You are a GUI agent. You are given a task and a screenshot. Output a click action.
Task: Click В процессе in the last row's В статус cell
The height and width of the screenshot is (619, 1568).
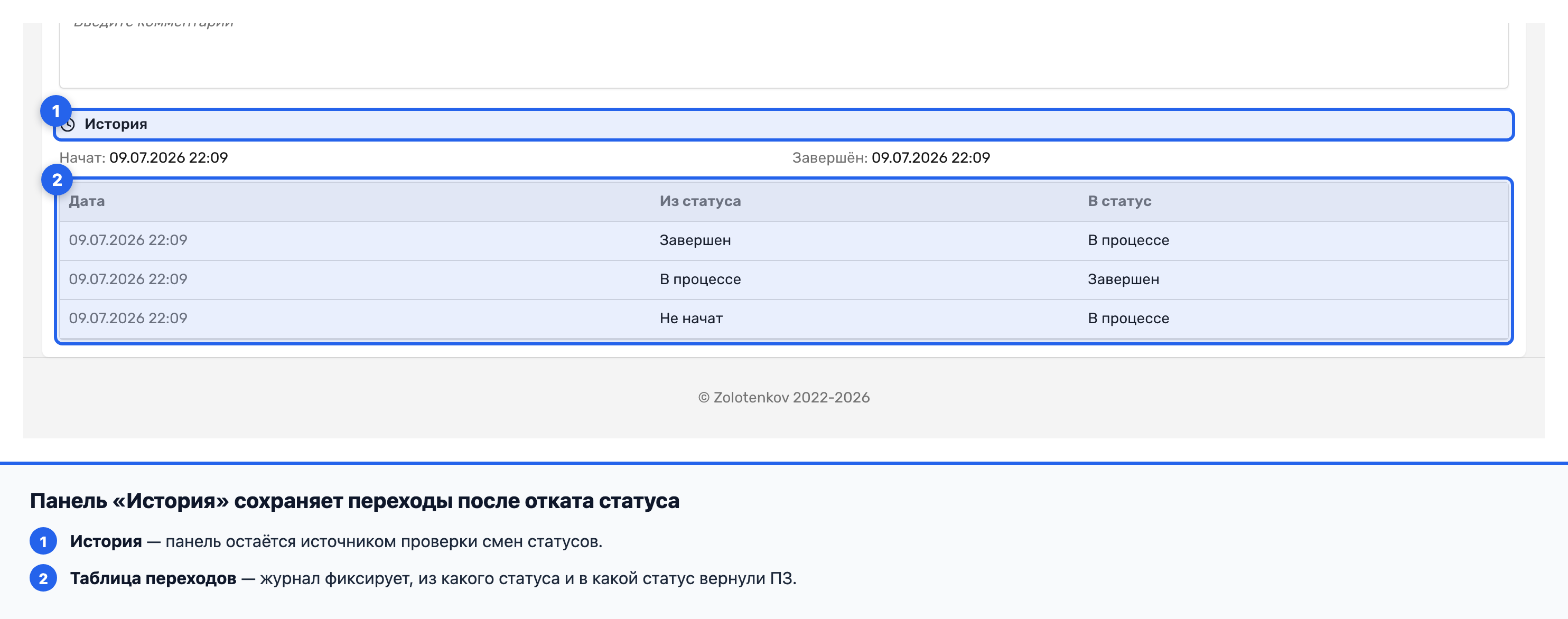[x=1128, y=318]
